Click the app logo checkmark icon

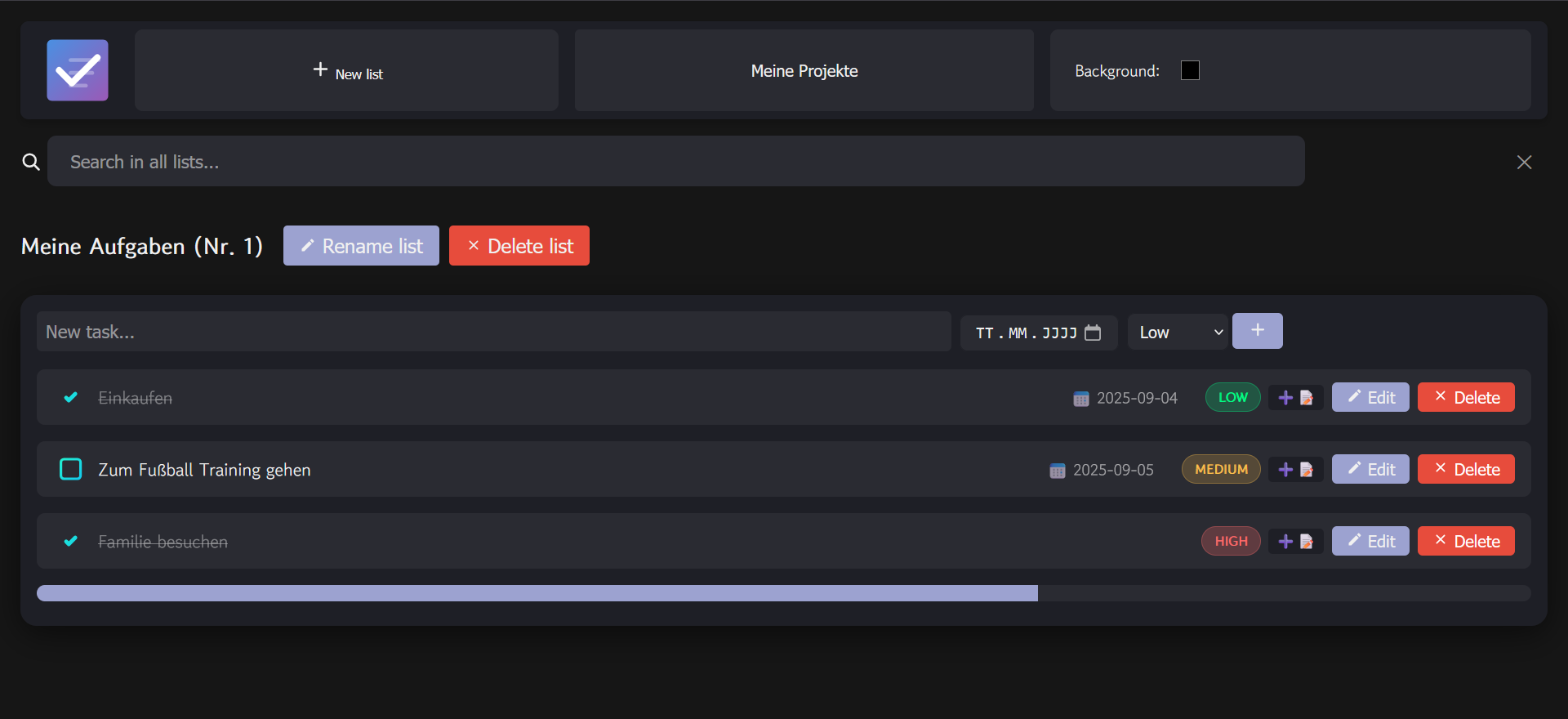point(78,70)
